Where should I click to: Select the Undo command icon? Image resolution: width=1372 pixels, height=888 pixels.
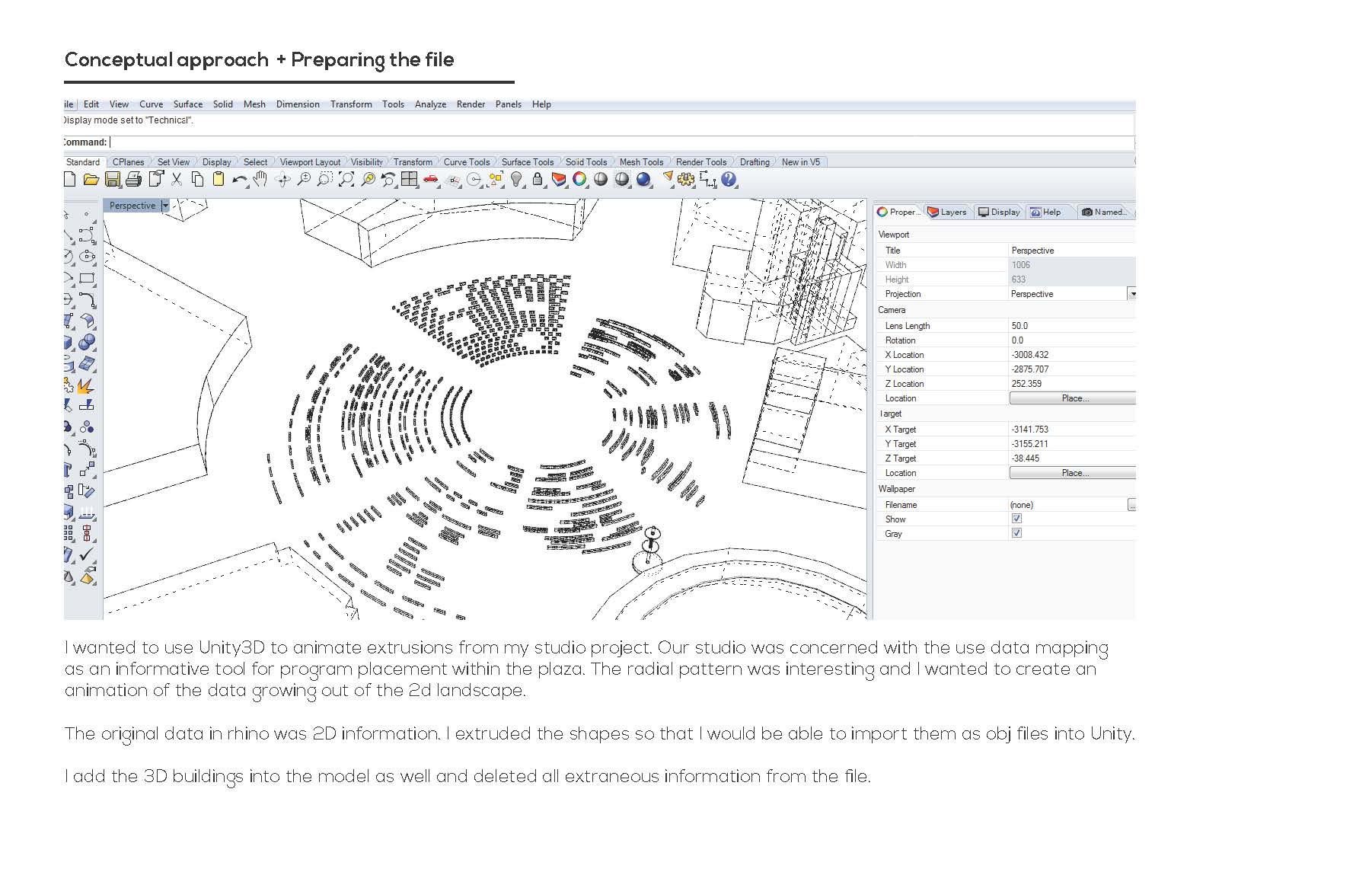click(240, 183)
